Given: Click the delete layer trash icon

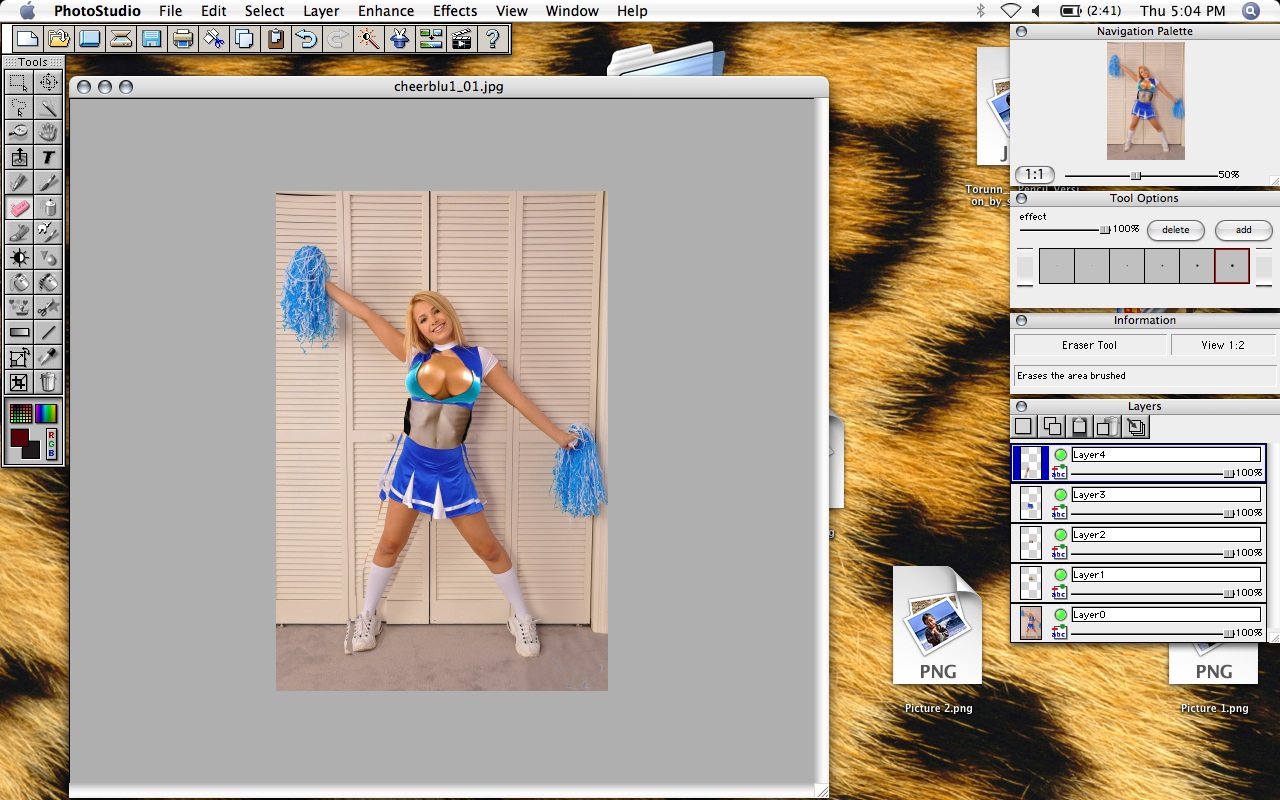Looking at the screenshot, I should point(1108,426).
